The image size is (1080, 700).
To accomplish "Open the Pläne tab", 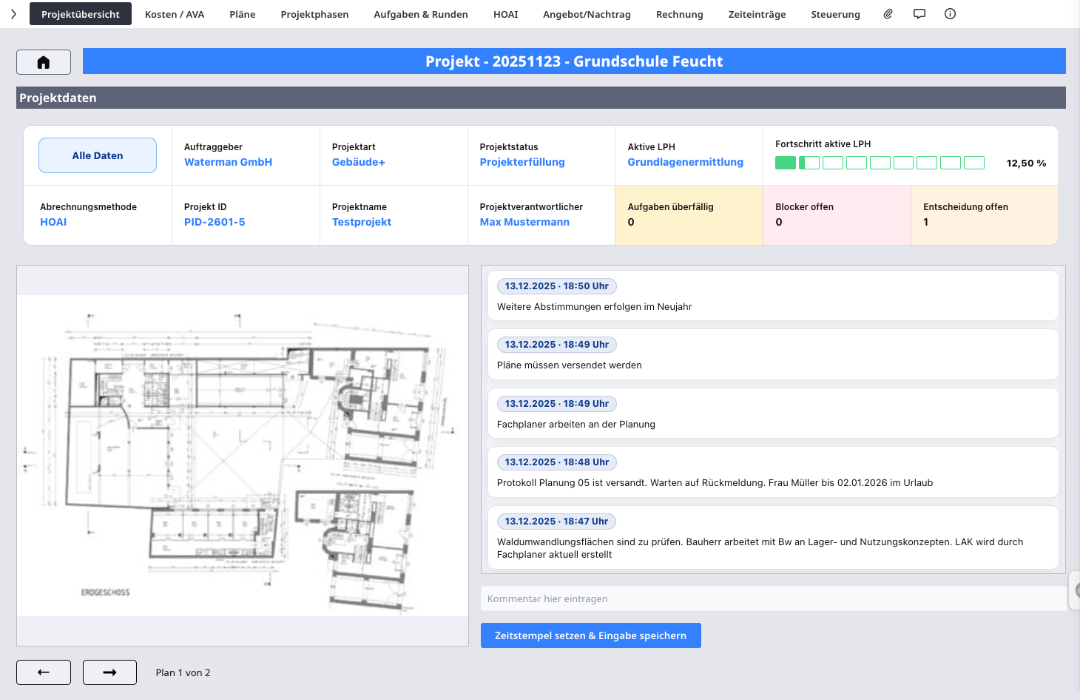I will click(242, 14).
